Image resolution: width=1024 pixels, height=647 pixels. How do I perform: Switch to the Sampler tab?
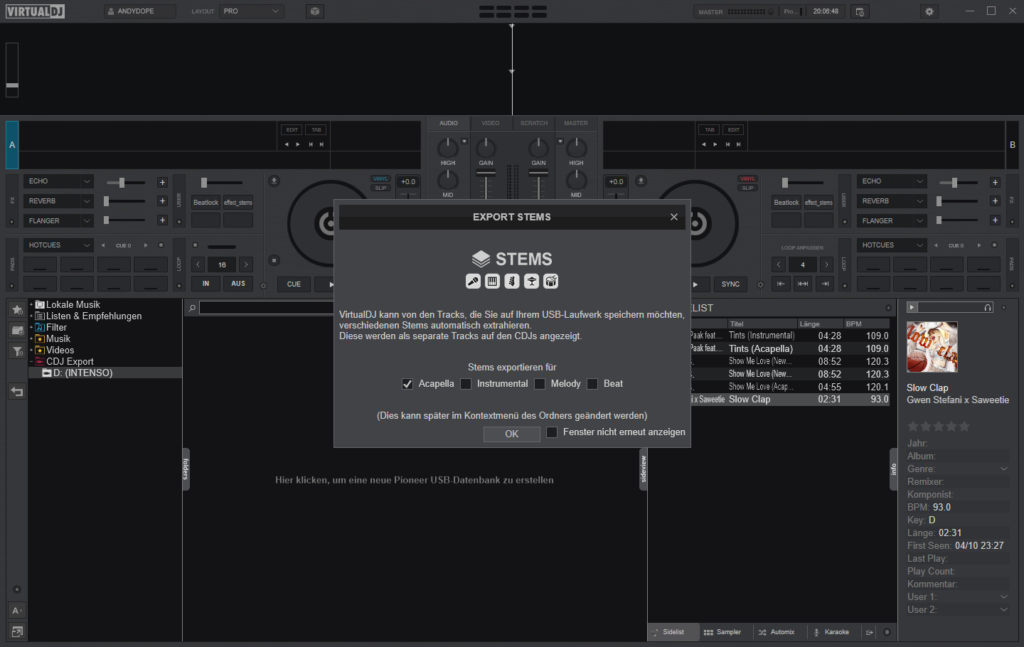[x=721, y=632]
